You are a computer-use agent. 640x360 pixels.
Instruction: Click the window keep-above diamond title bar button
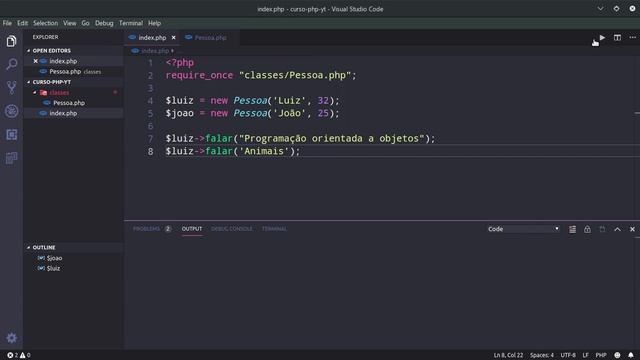pos(616,9)
